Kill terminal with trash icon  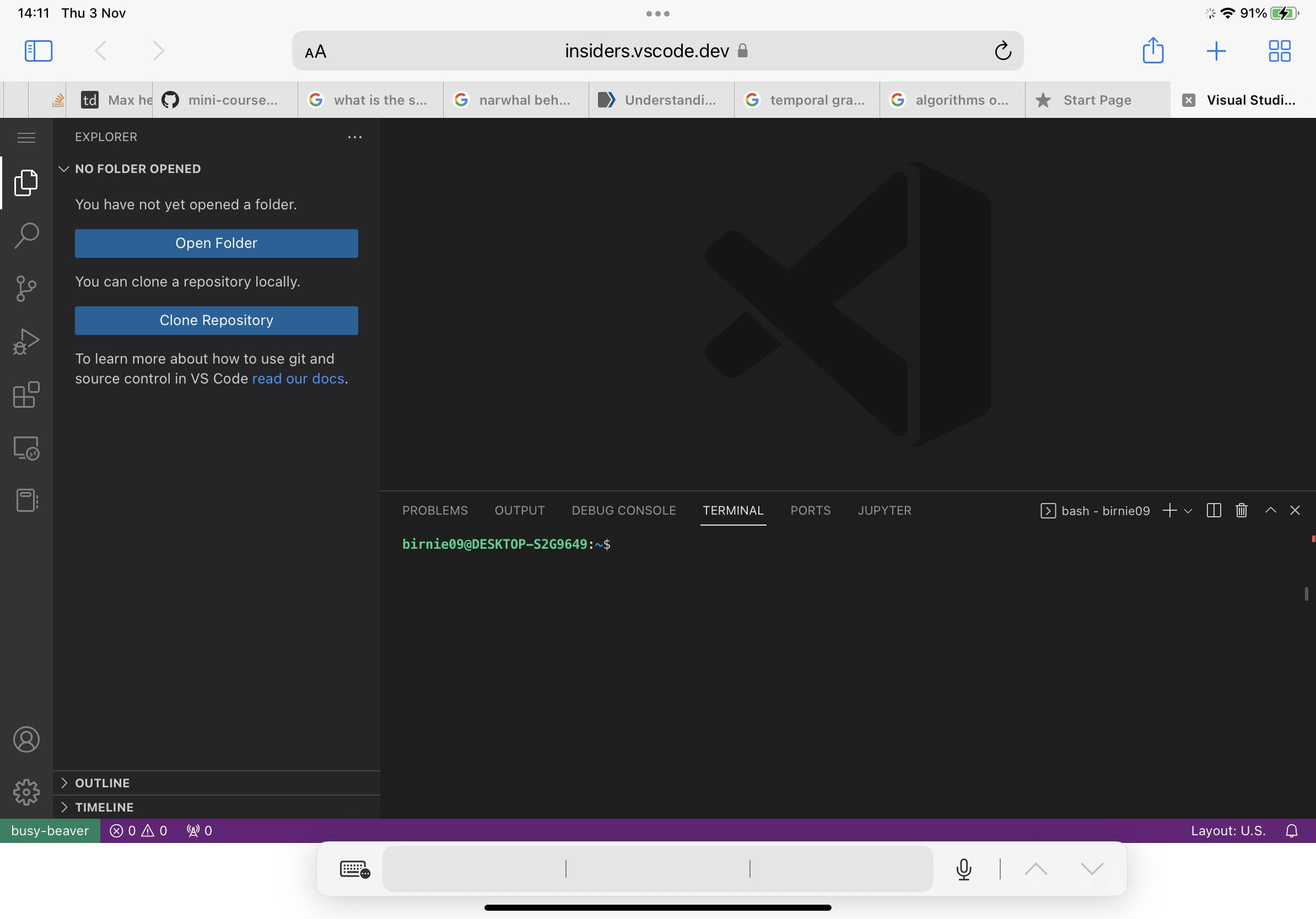tap(1242, 511)
